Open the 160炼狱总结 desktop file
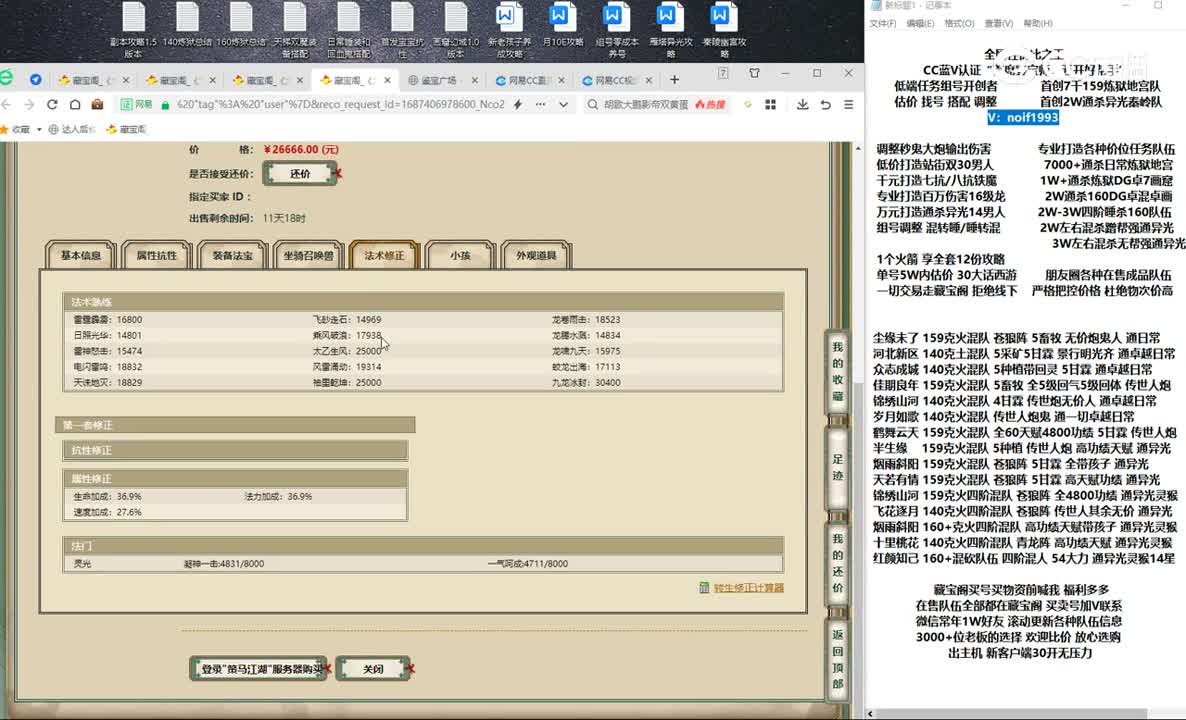 (241, 24)
